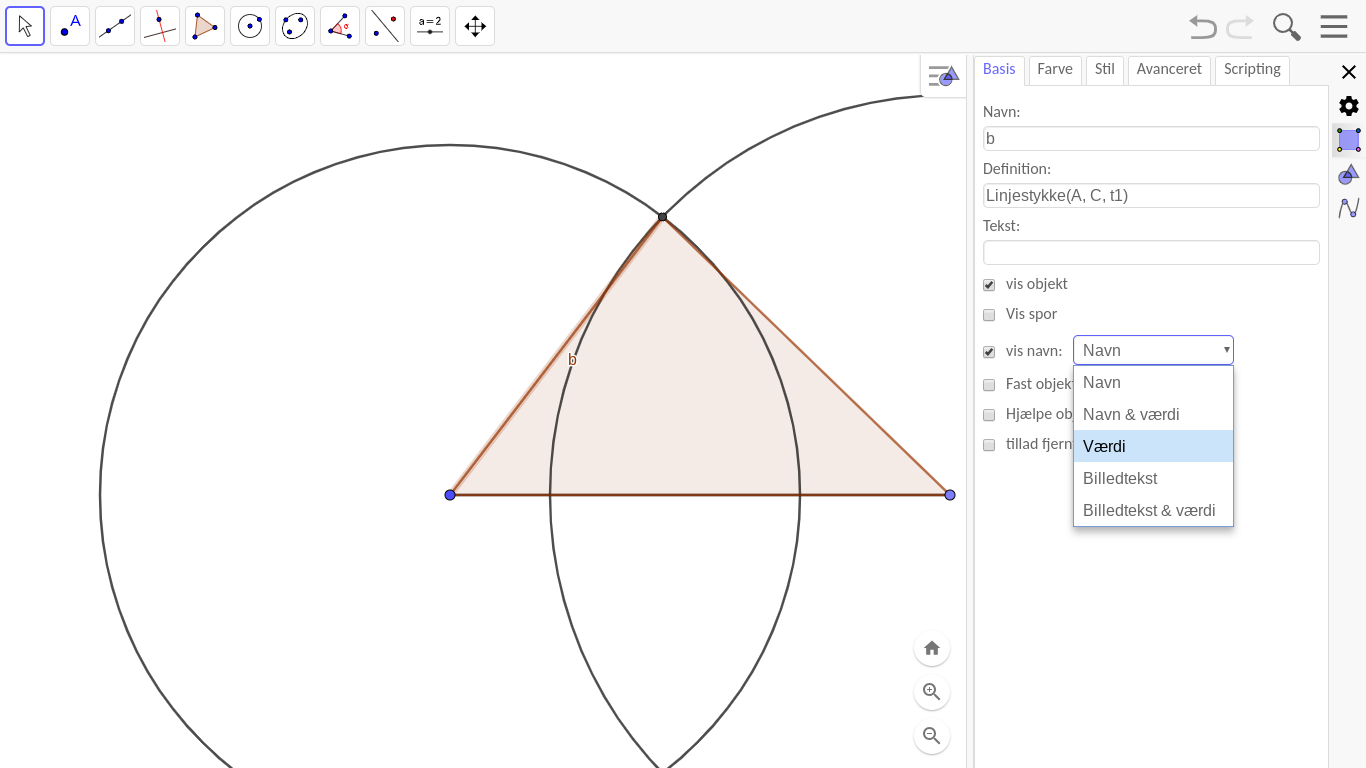
Task: Choose 'Billedtekst & værdi' option
Action: pos(1153,510)
